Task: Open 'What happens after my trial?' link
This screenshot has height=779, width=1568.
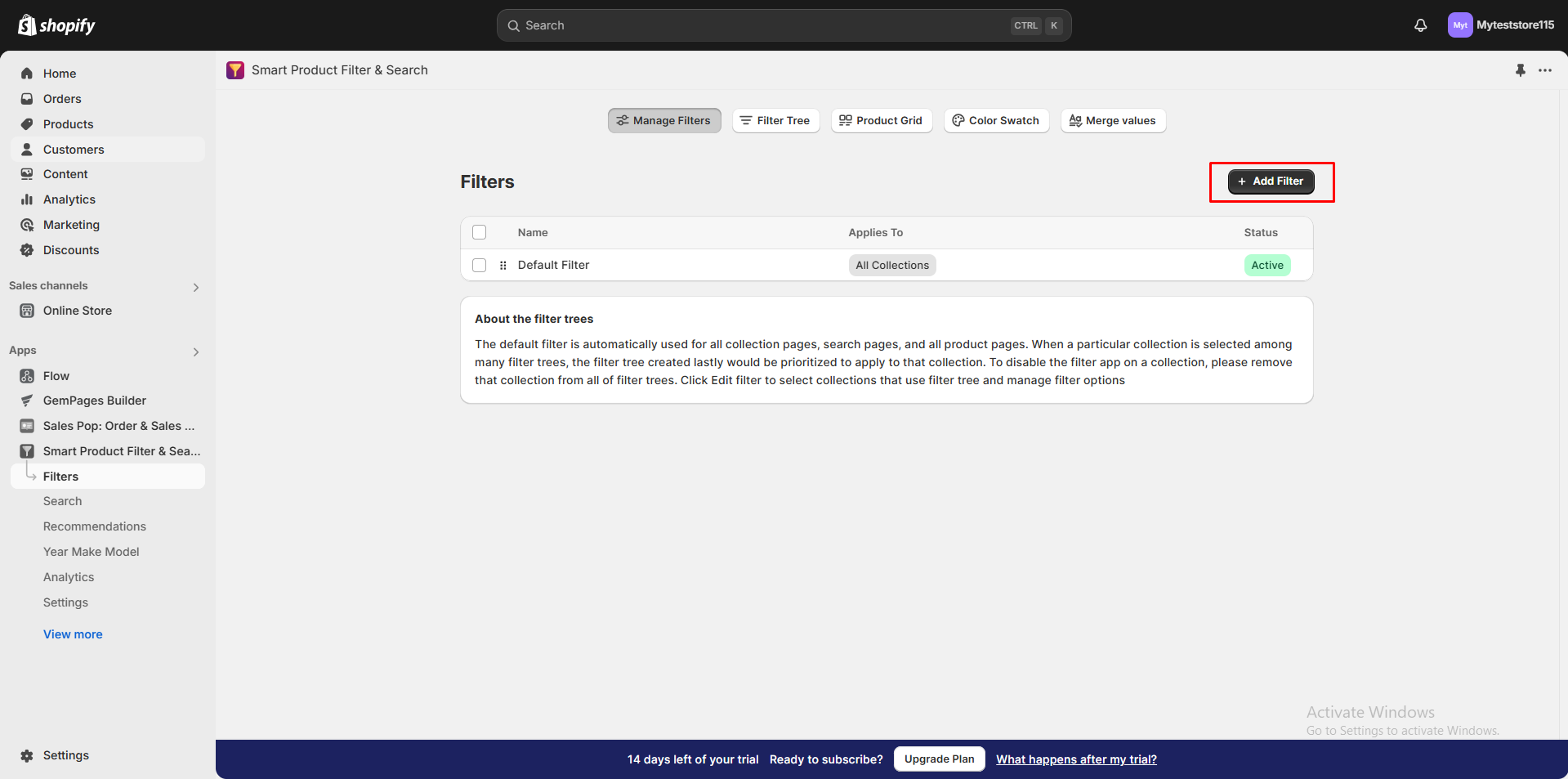Action: [x=1076, y=759]
